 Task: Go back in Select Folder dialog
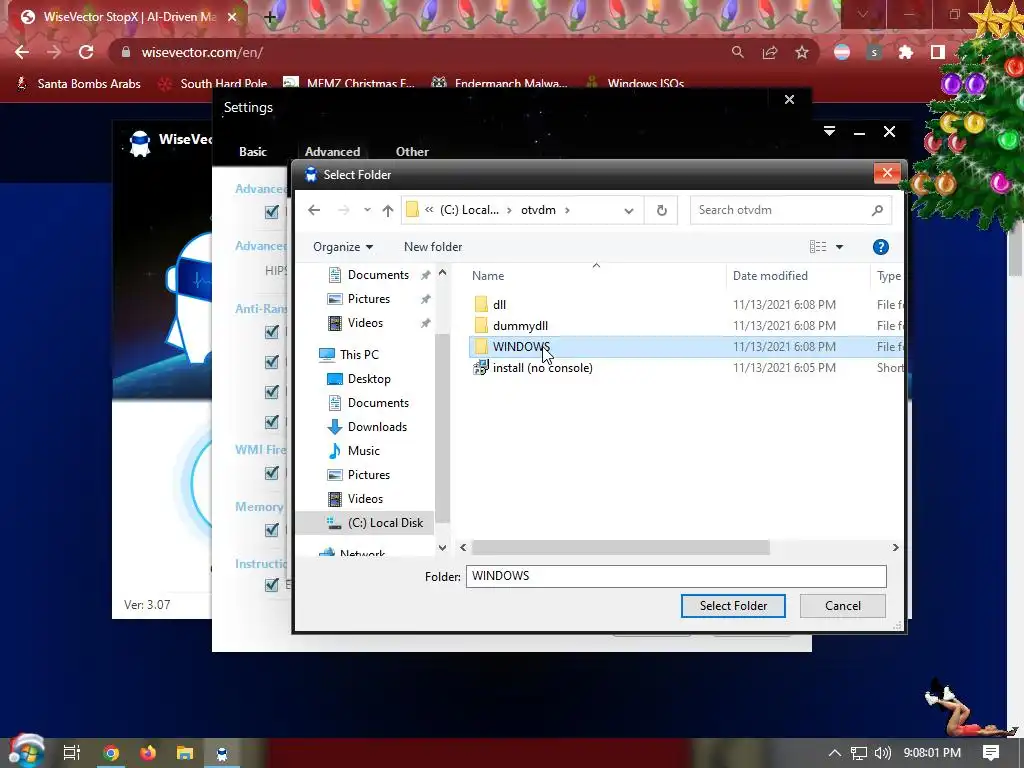pyautogui.click(x=314, y=210)
